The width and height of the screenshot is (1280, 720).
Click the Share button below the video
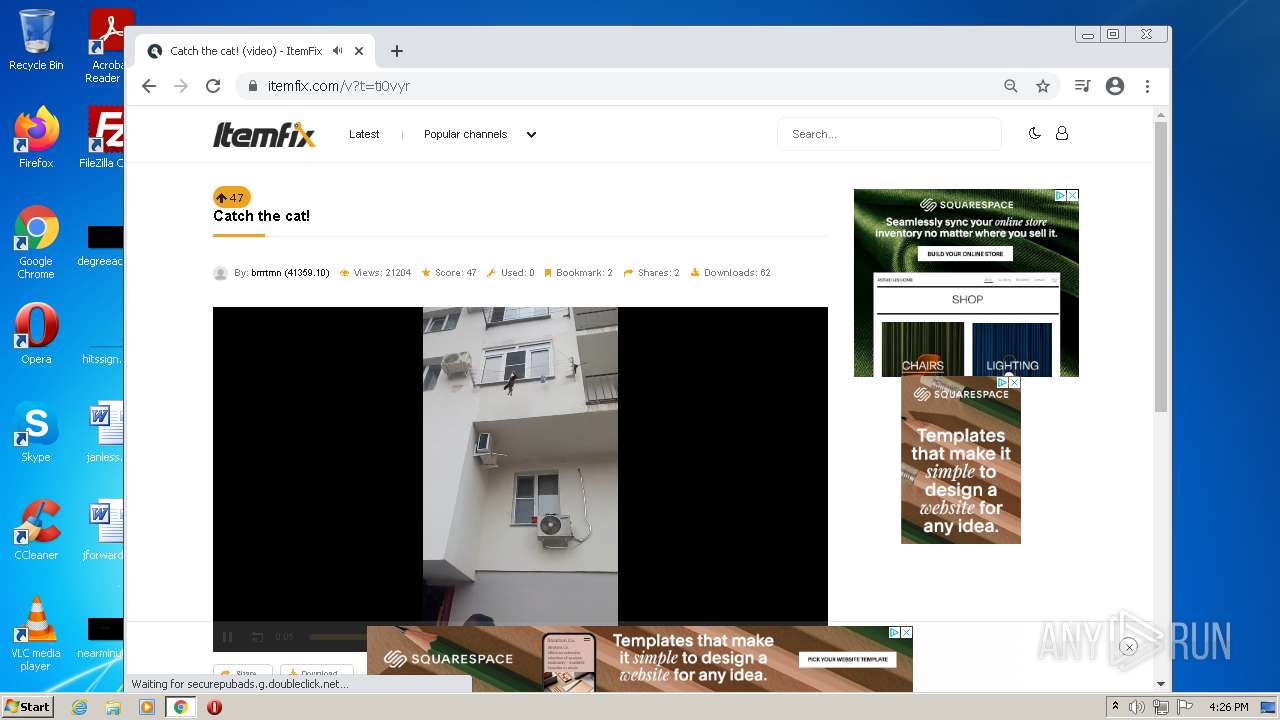click(242, 673)
